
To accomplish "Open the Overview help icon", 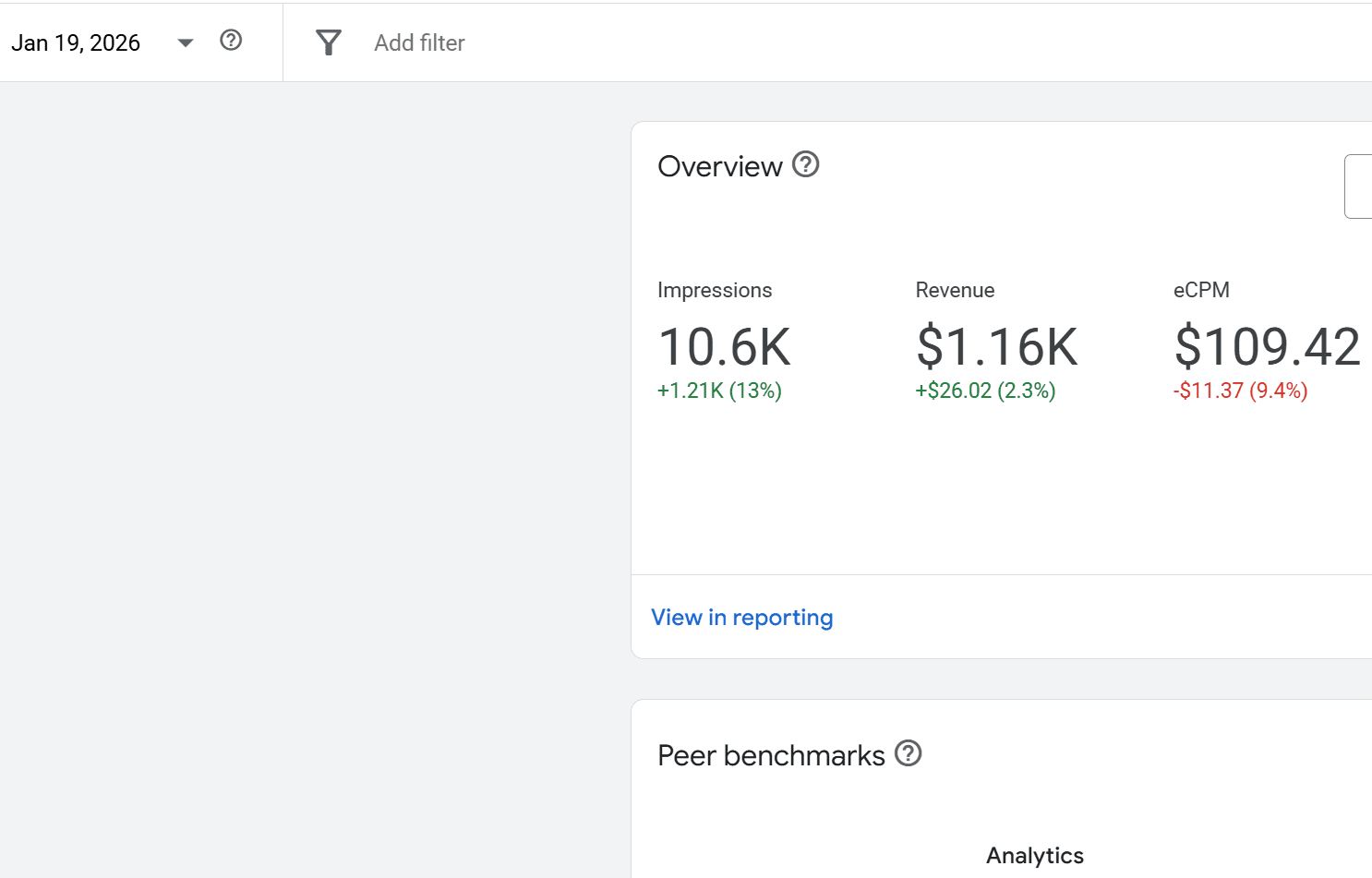I will 806,164.
